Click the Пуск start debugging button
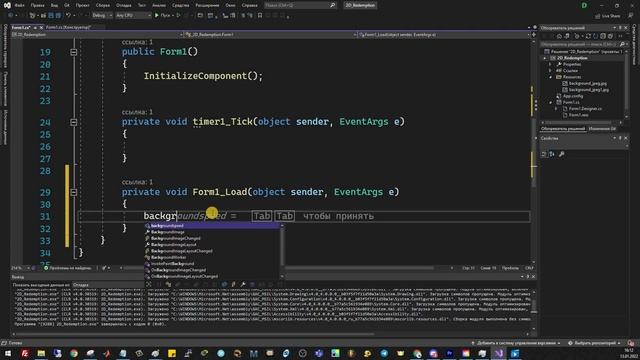The height and width of the screenshot is (360, 640). 162,16
